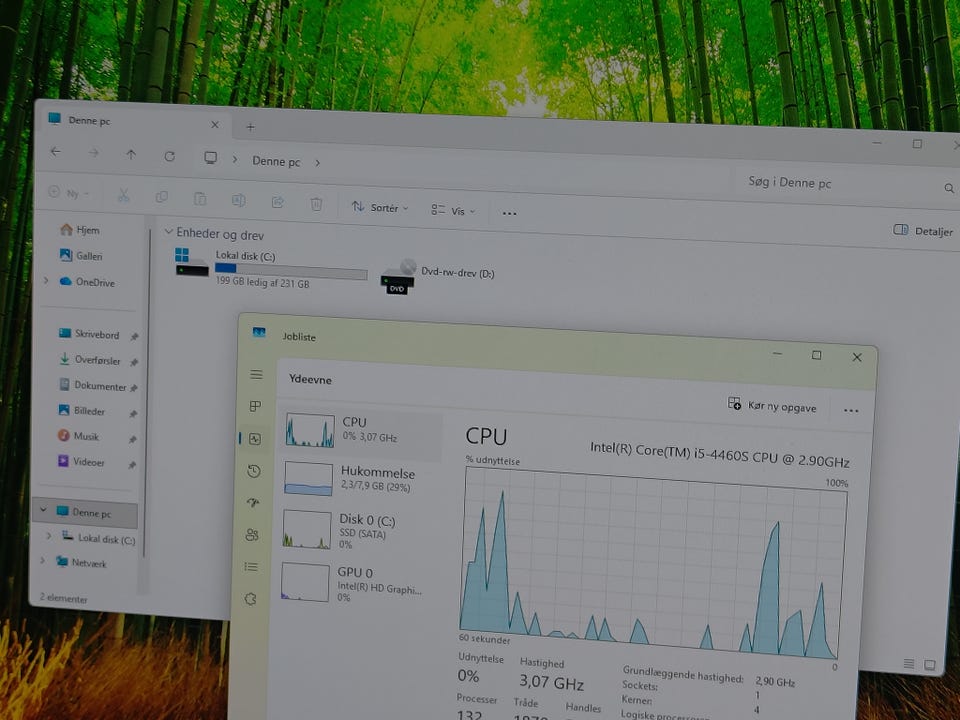The width and height of the screenshot is (960, 720).
Task: Open the Overførsler folder
Action: (89, 359)
